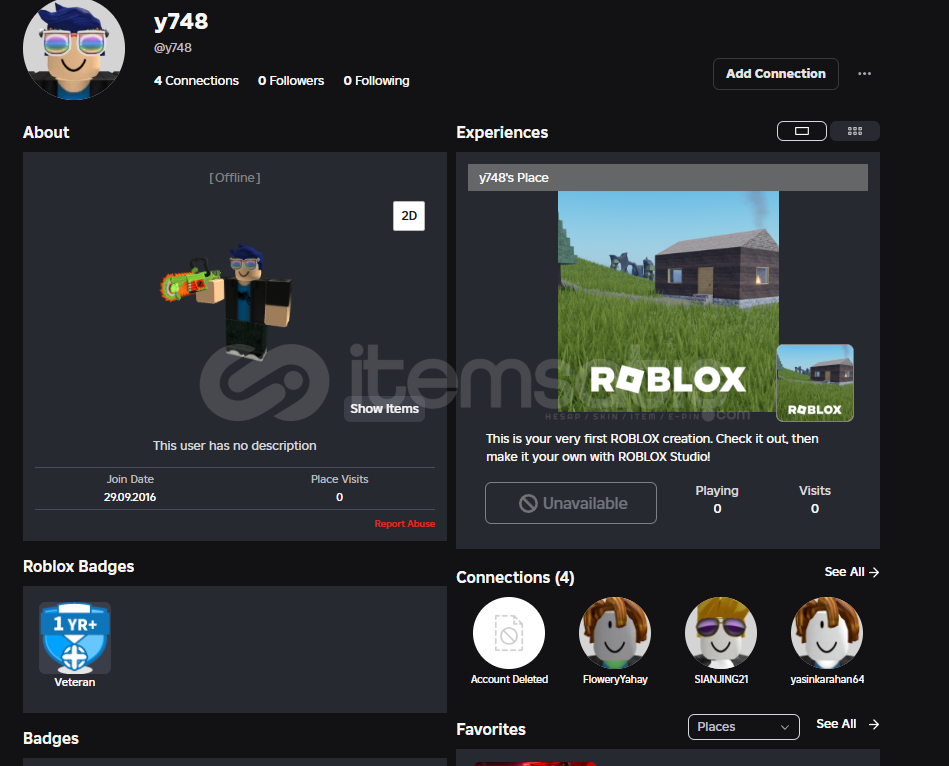This screenshot has width=949, height=766.
Task: Click Show Items on avatar
Action: click(384, 409)
